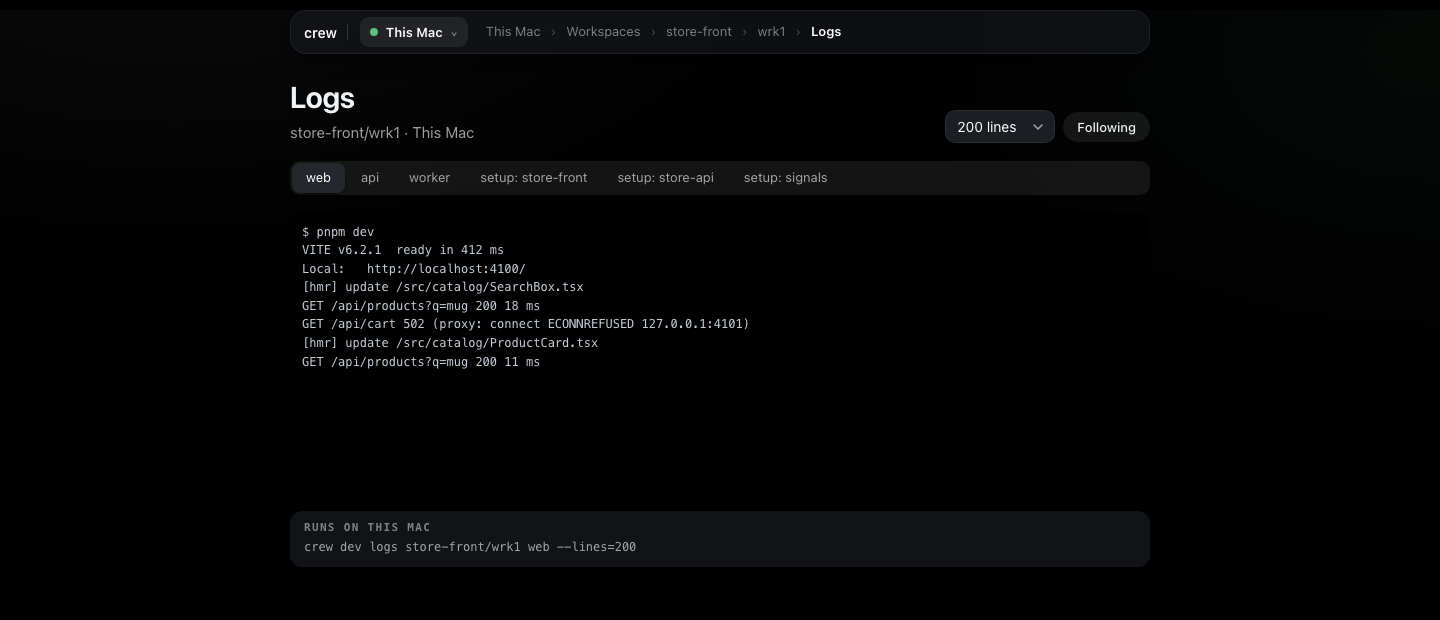Open the 200 lines dropdown
This screenshot has height=620, width=1440.
[1000, 127]
